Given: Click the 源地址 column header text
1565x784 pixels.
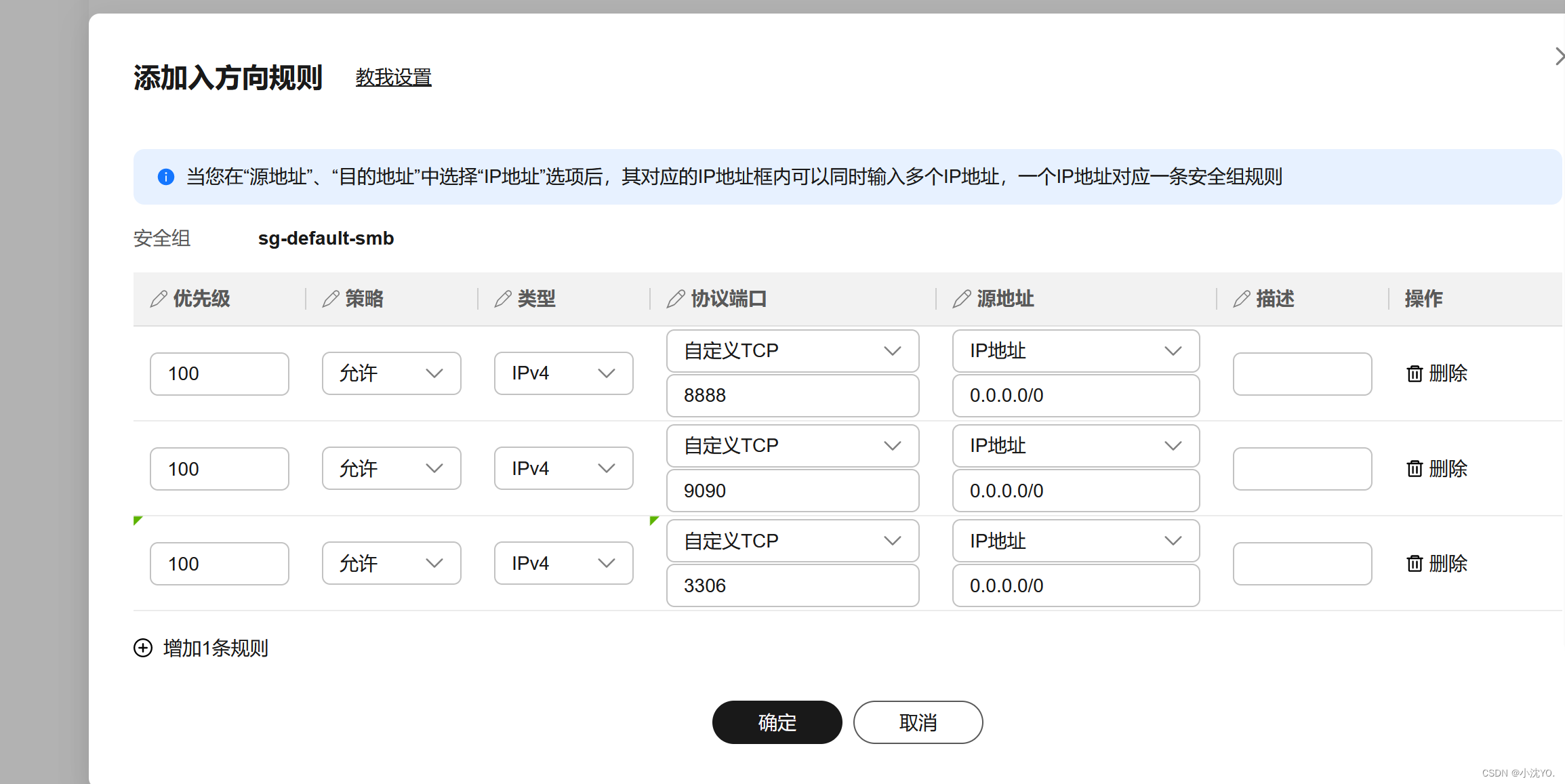Looking at the screenshot, I should [1006, 299].
